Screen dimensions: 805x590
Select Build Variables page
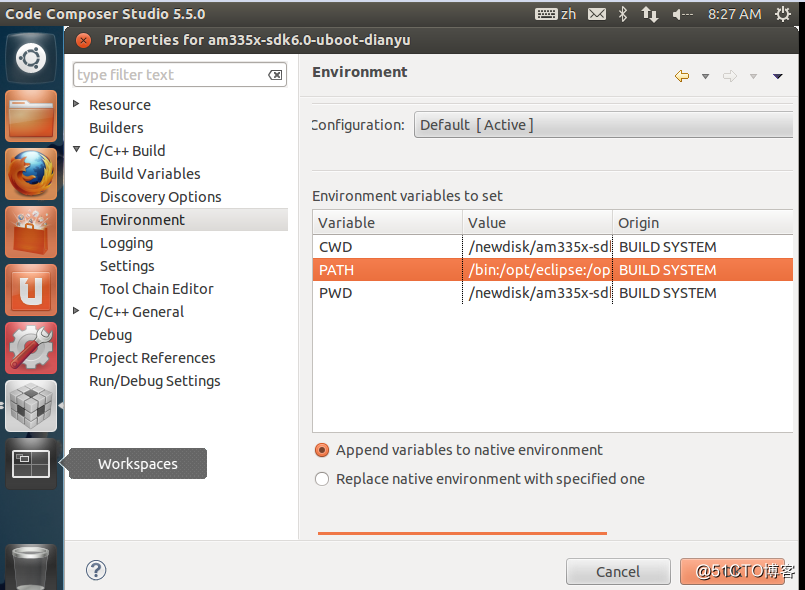point(150,174)
